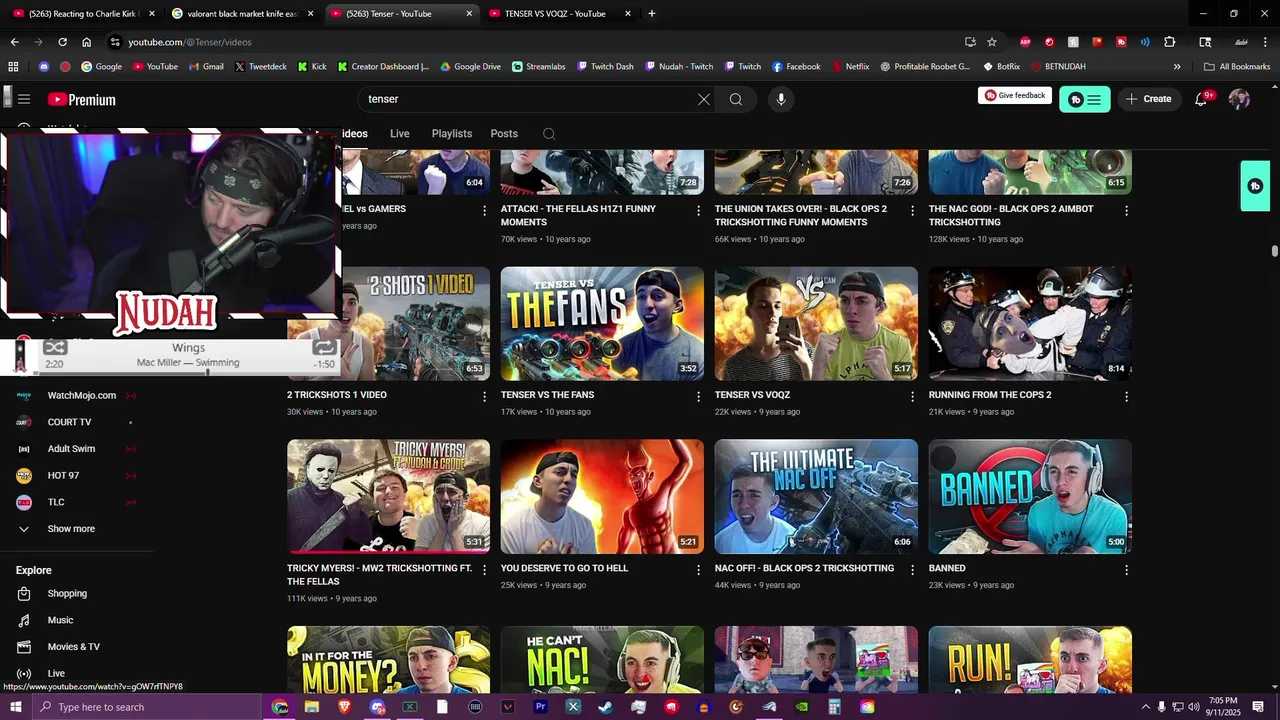
Task: Seek in Wings song progress bar
Action: coord(186,372)
